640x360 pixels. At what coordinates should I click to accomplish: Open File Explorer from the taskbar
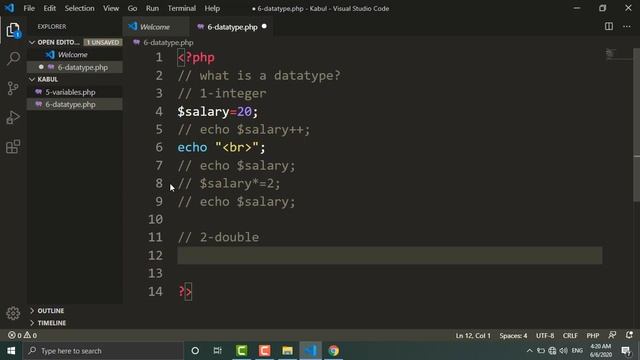287,351
